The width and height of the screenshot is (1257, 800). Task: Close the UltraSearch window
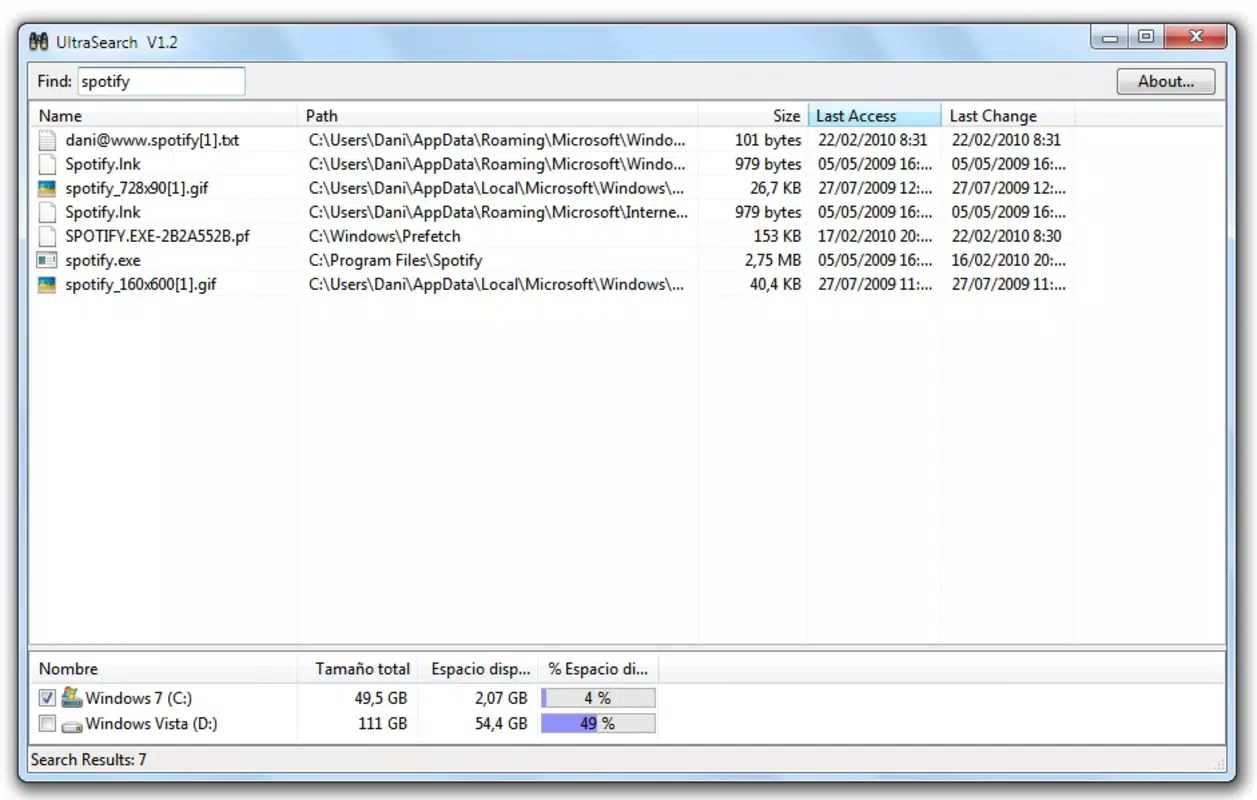pyautogui.click(x=1194, y=38)
